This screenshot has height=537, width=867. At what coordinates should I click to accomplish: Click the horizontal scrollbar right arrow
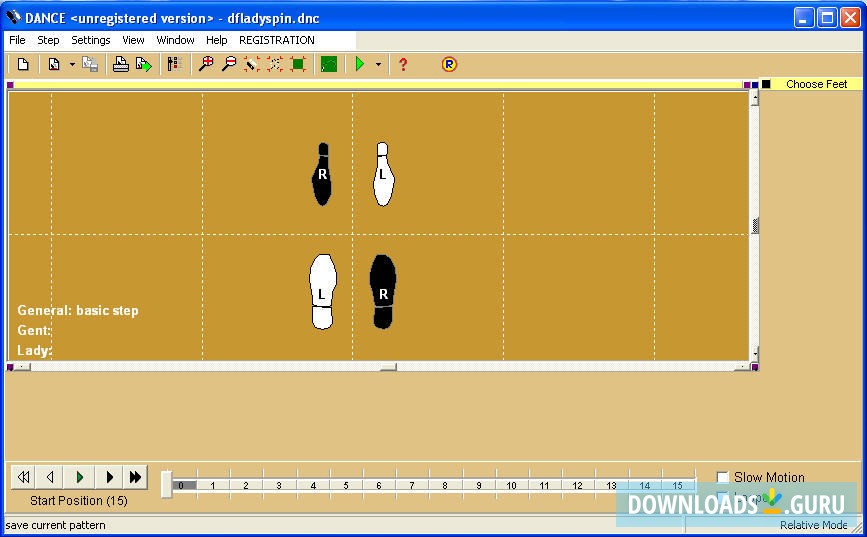(743, 367)
